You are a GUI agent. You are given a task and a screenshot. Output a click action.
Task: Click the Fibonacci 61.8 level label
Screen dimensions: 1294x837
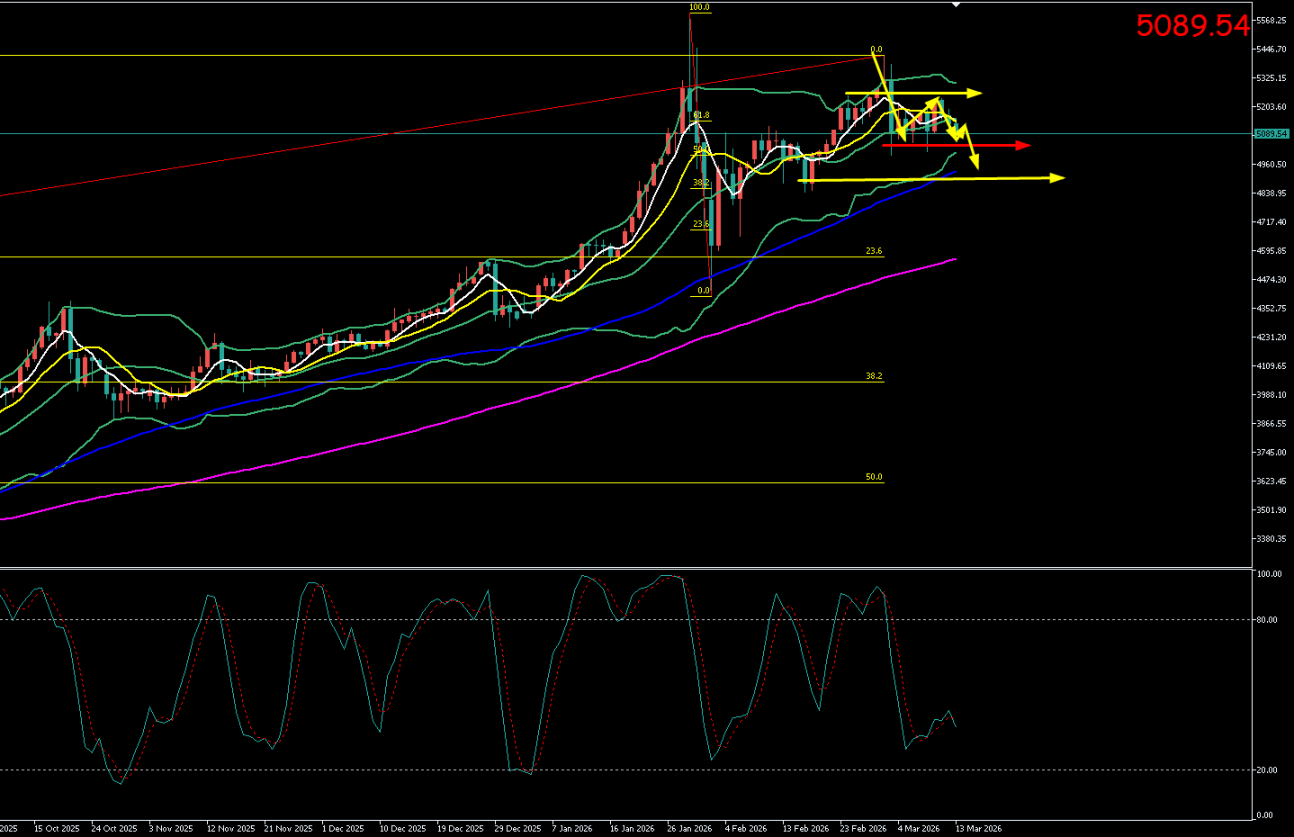[x=701, y=115]
